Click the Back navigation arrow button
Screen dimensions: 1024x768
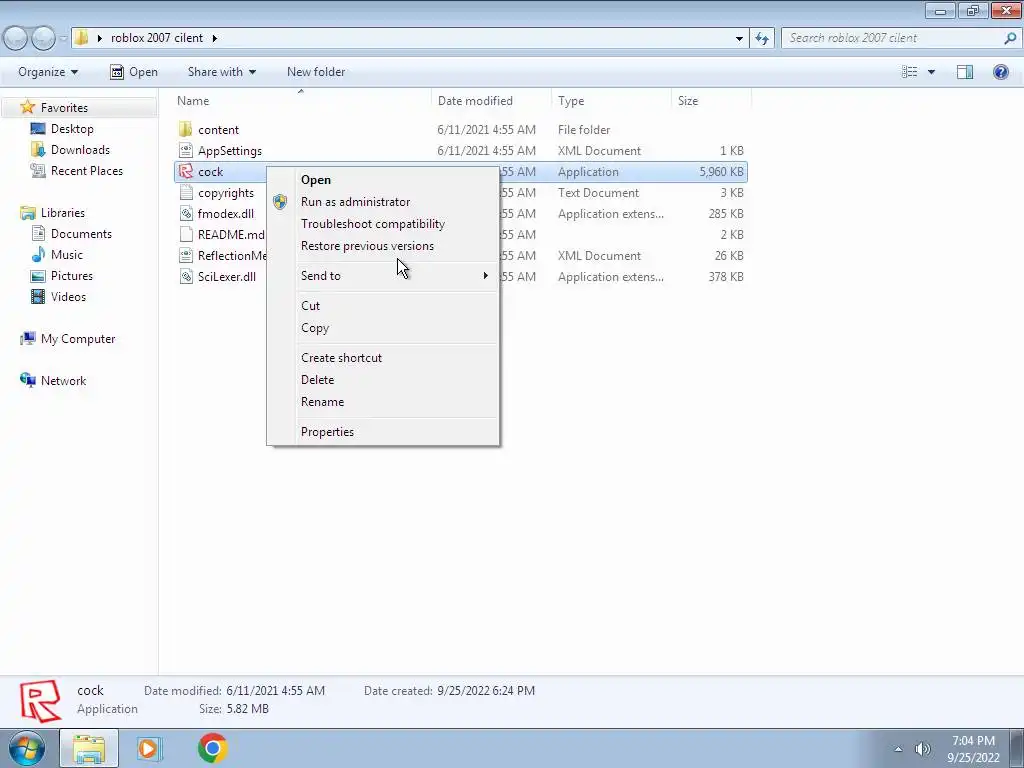pyautogui.click(x=16, y=38)
